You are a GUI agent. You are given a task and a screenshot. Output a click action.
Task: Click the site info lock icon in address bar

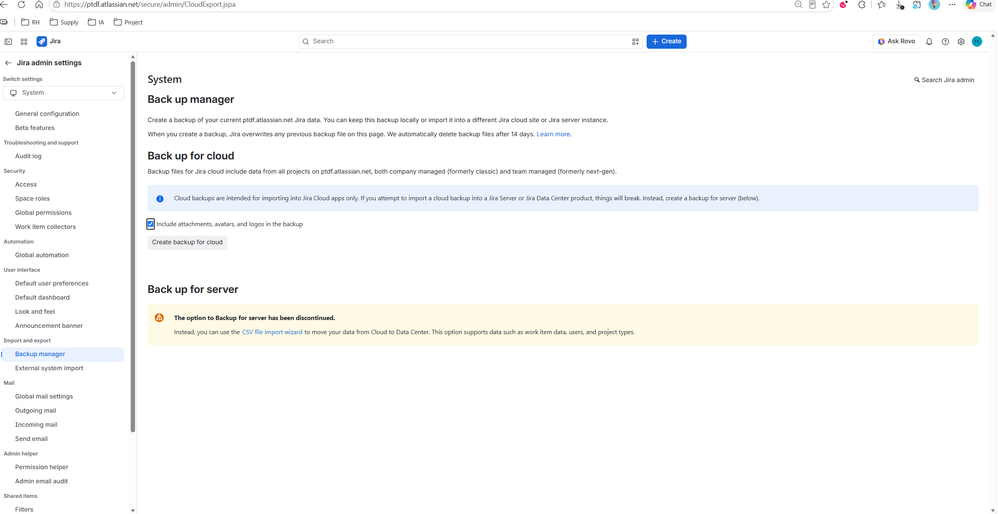tap(57, 4)
